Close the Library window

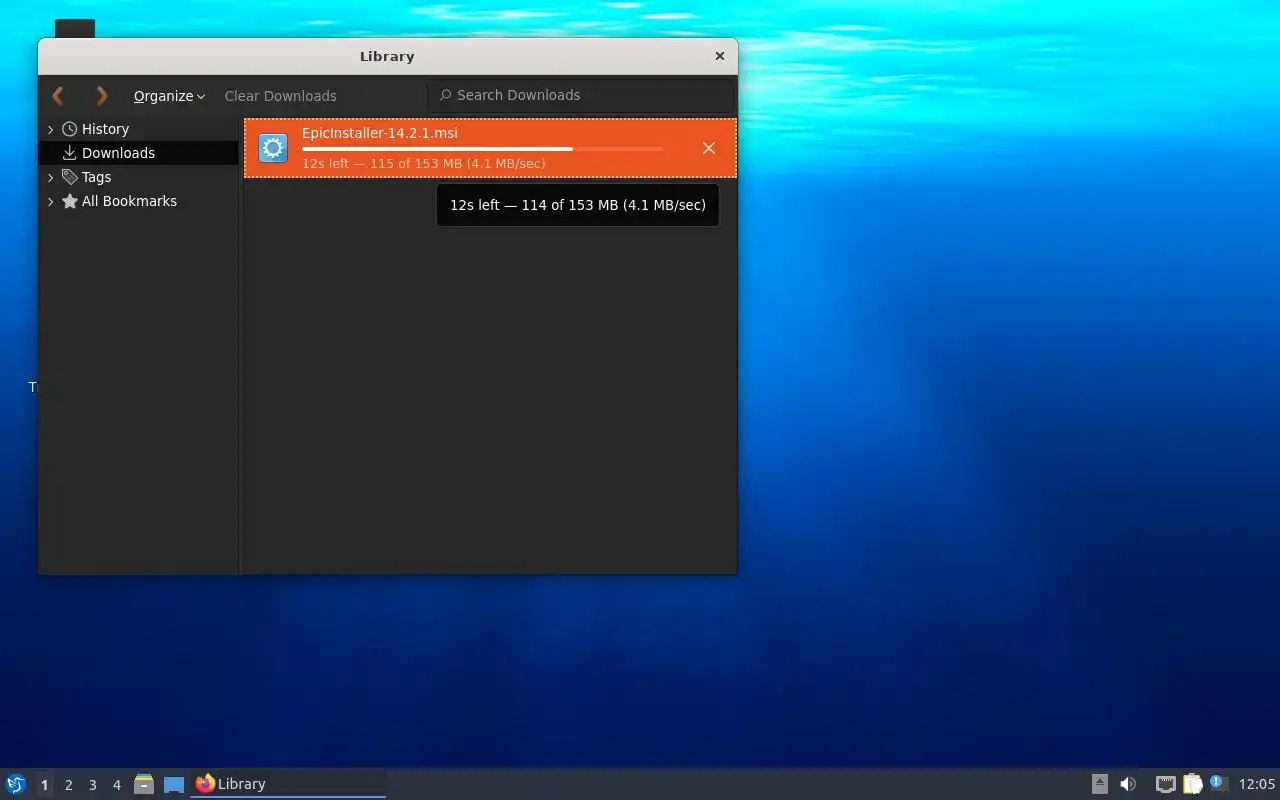point(719,56)
